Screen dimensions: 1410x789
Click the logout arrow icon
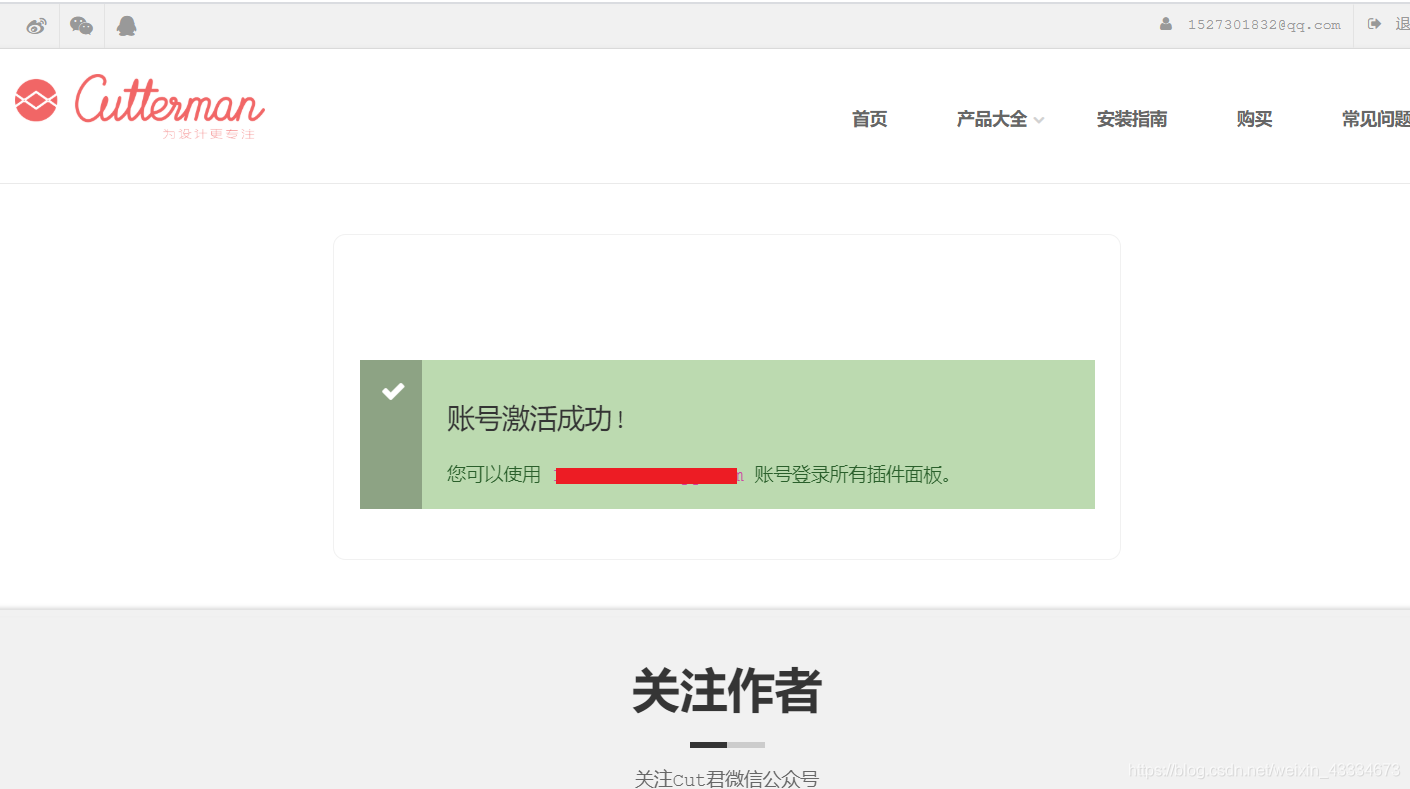[x=1375, y=24]
